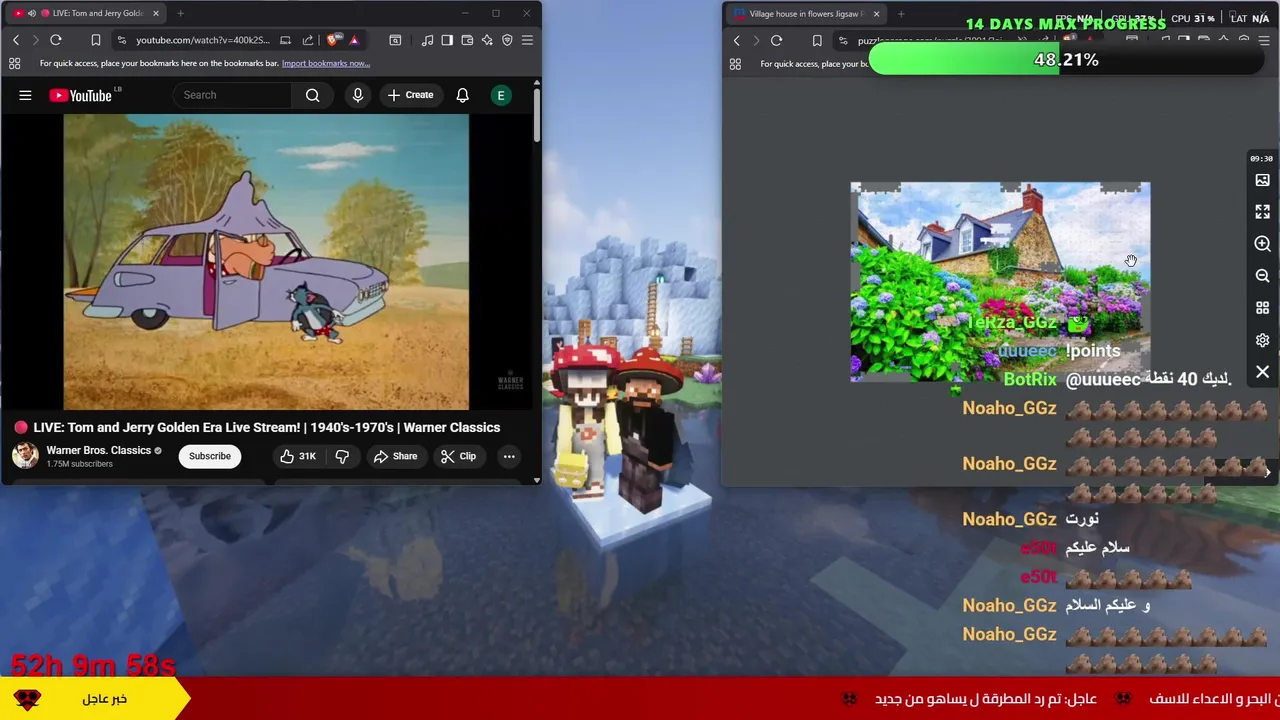Screen dimensions: 1280x720
Task: Open Warner Bros. Classics channel avatar
Action: coord(25,455)
